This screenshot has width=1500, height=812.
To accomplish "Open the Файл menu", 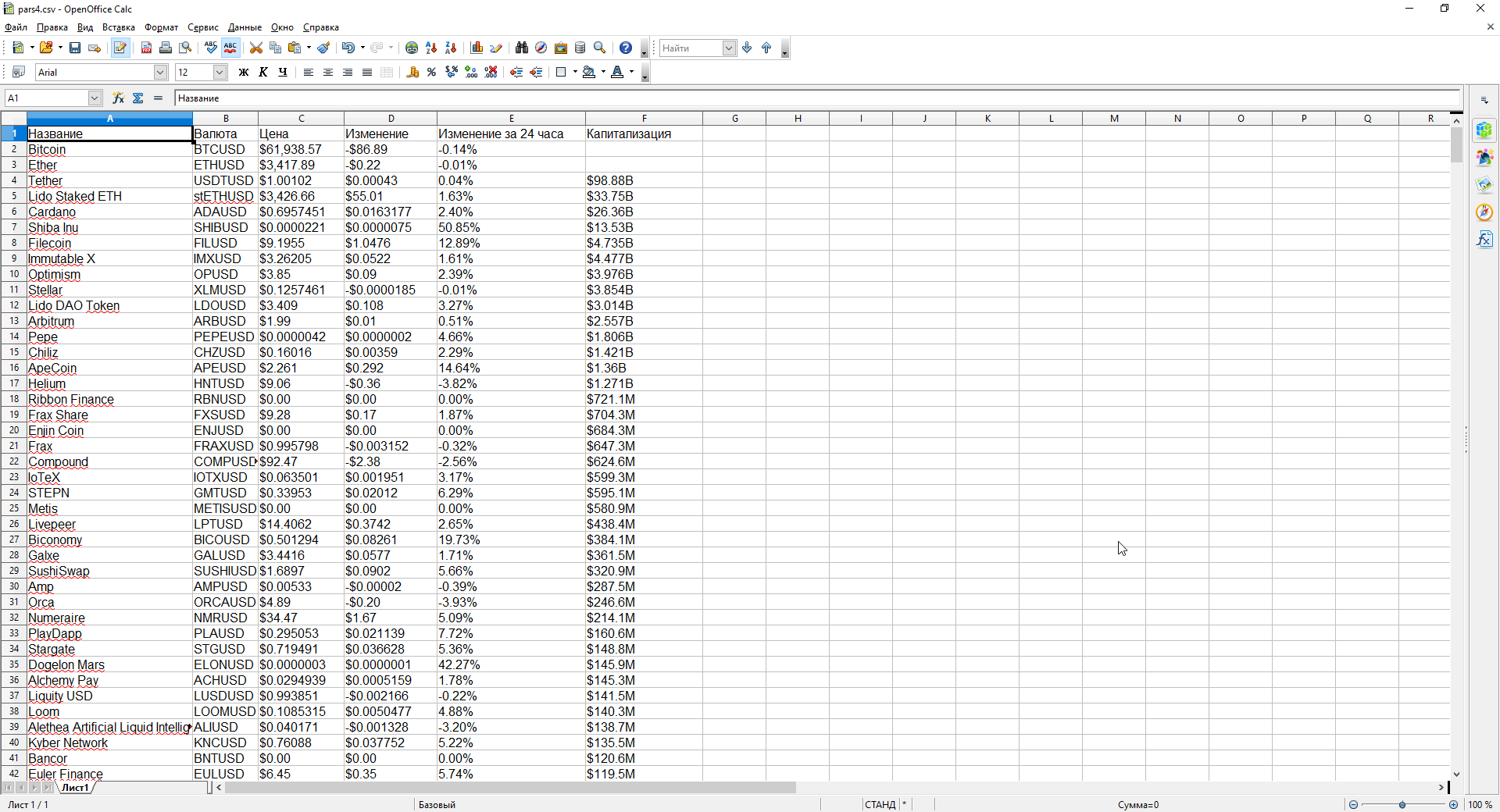I will (16, 27).
